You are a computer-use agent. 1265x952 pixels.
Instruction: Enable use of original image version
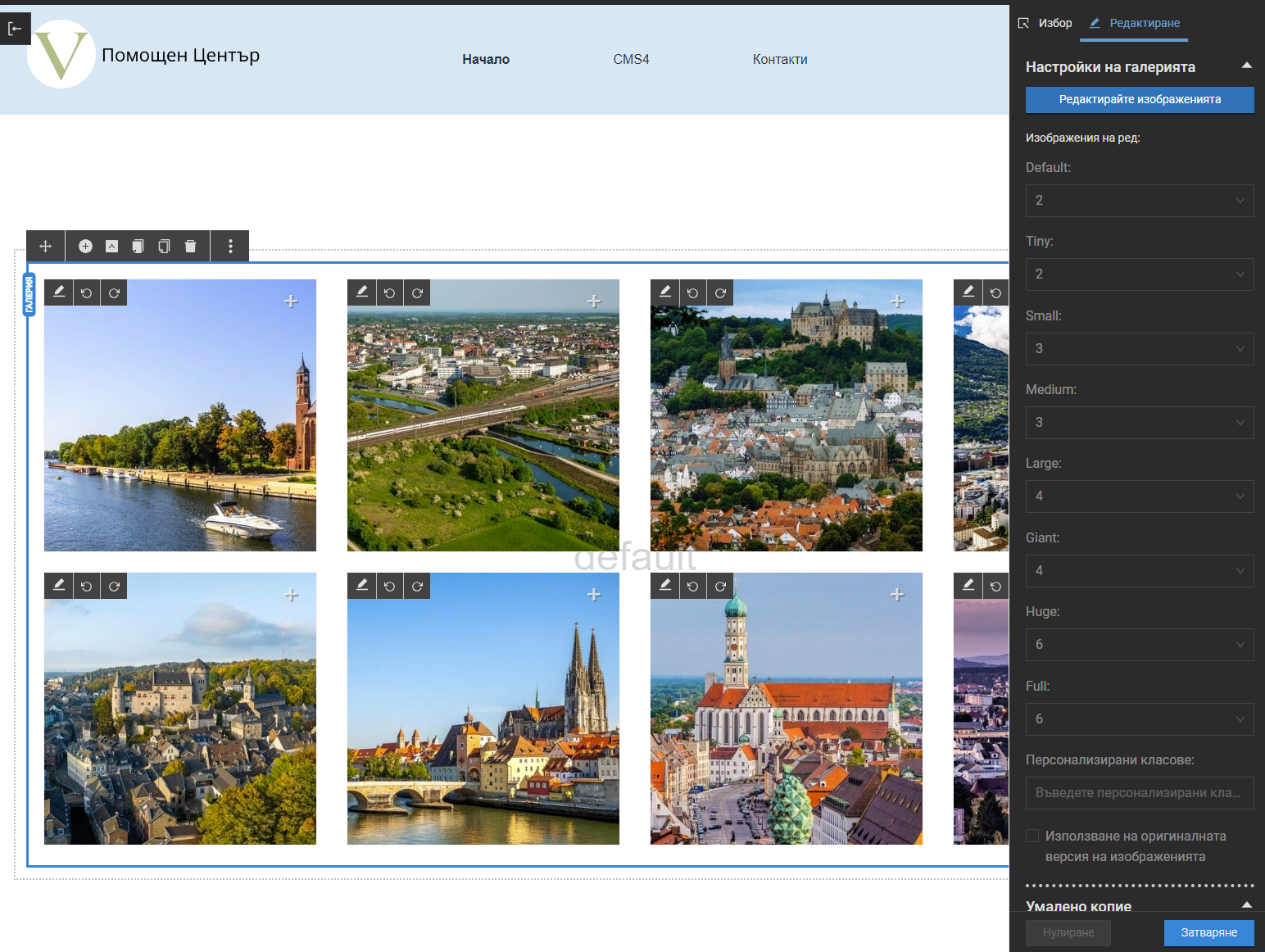[1033, 836]
